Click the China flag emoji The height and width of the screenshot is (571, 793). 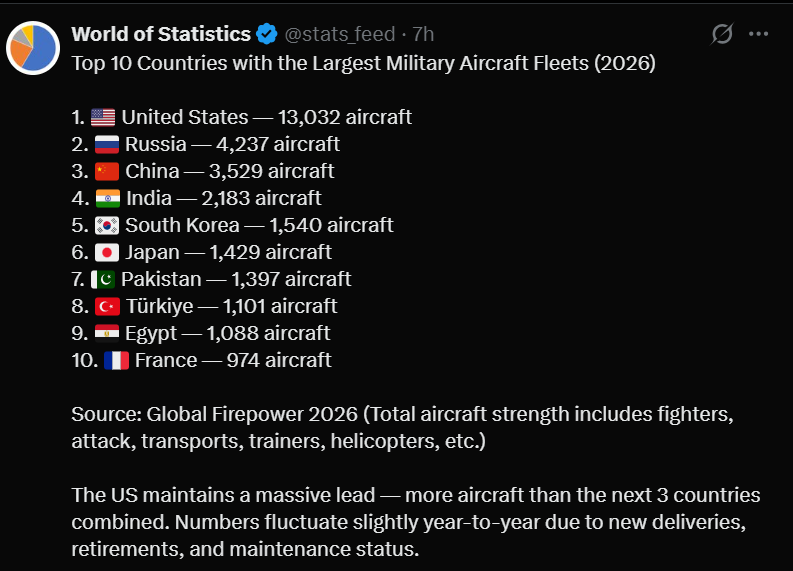(107, 171)
